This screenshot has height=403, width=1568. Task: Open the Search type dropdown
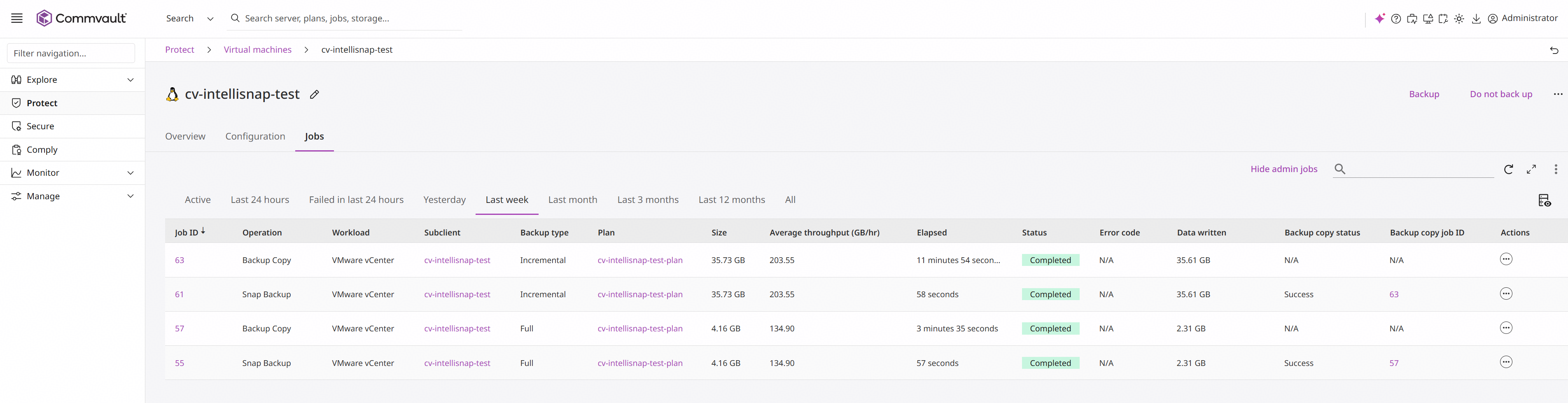190,19
